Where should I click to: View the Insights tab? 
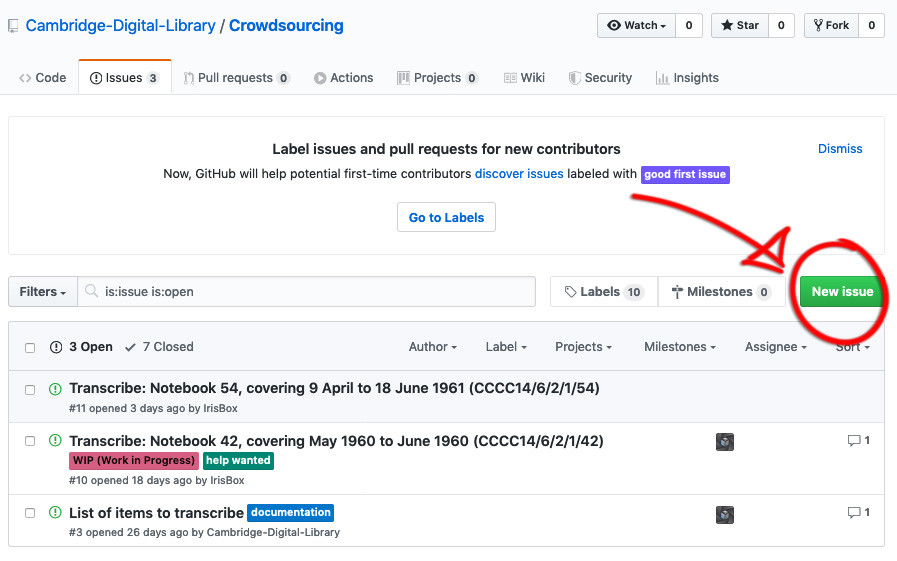(687, 78)
